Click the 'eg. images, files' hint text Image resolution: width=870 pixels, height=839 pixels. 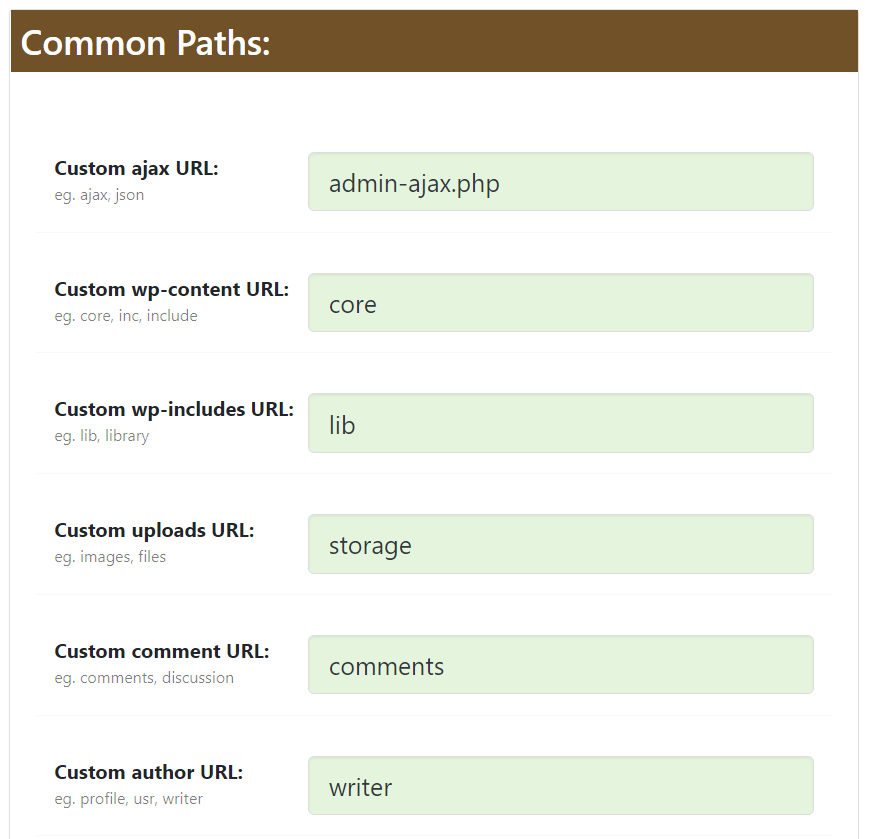pyautogui.click(x=110, y=557)
